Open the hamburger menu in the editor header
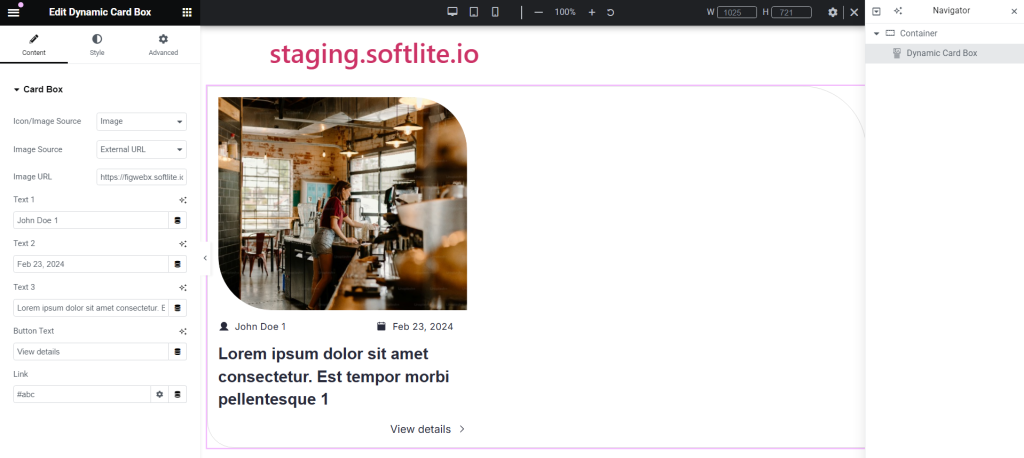Viewport: 1024px width, 458px height. (13, 12)
